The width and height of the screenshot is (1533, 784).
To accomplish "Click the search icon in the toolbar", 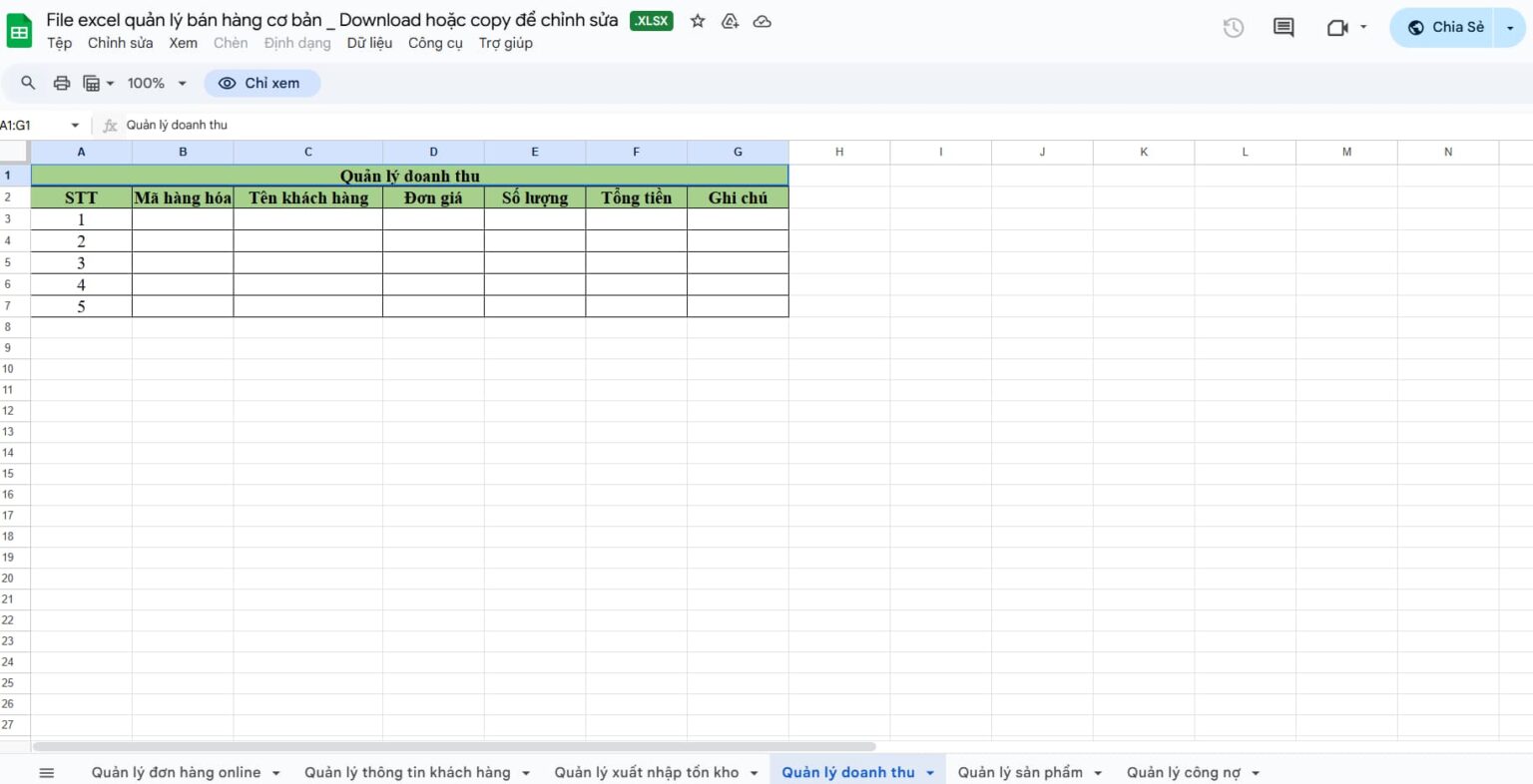I will [x=27, y=83].
